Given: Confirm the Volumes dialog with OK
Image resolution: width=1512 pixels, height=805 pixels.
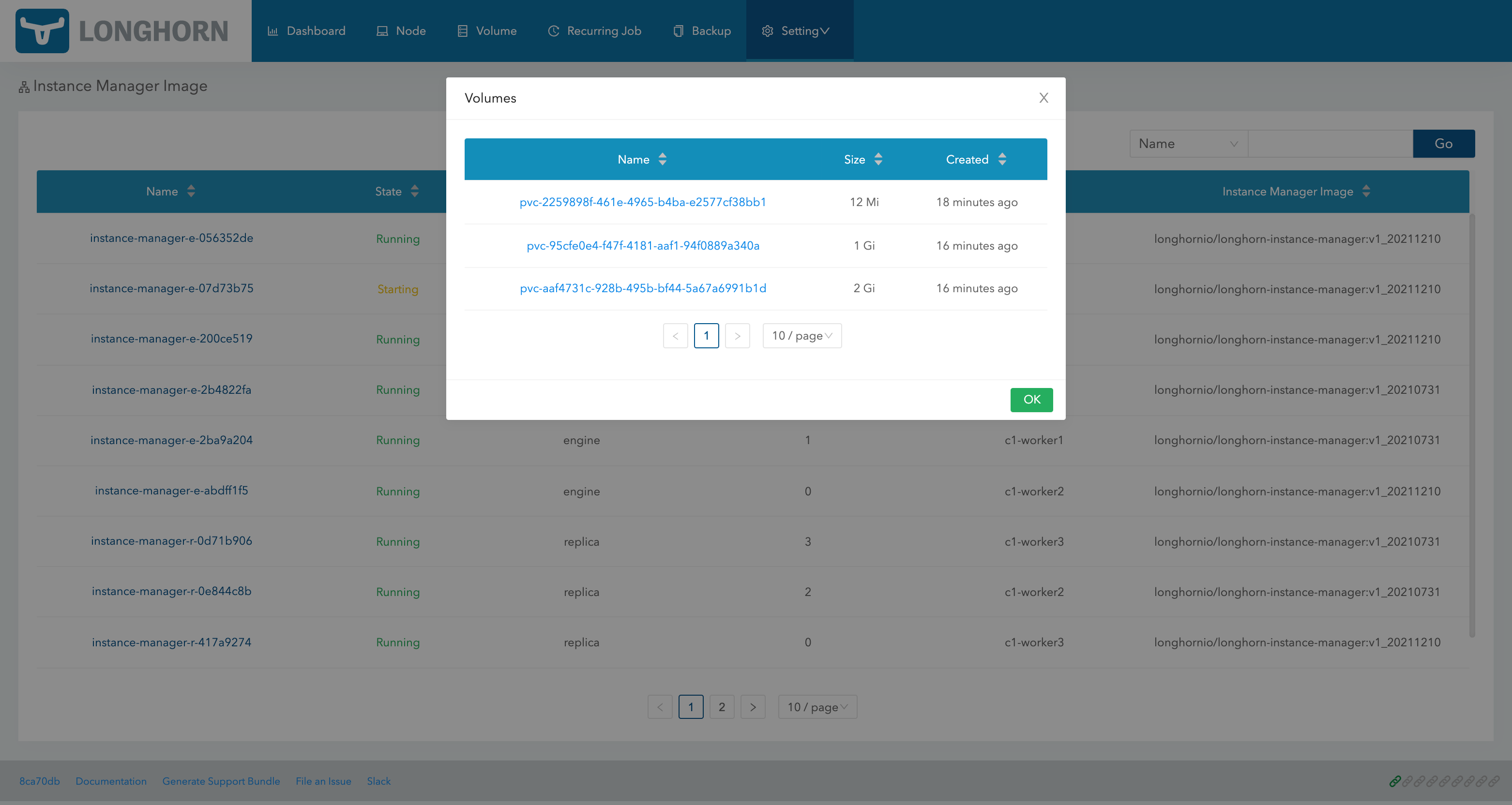Looking at the screenshot, I should click(1031, 400).
